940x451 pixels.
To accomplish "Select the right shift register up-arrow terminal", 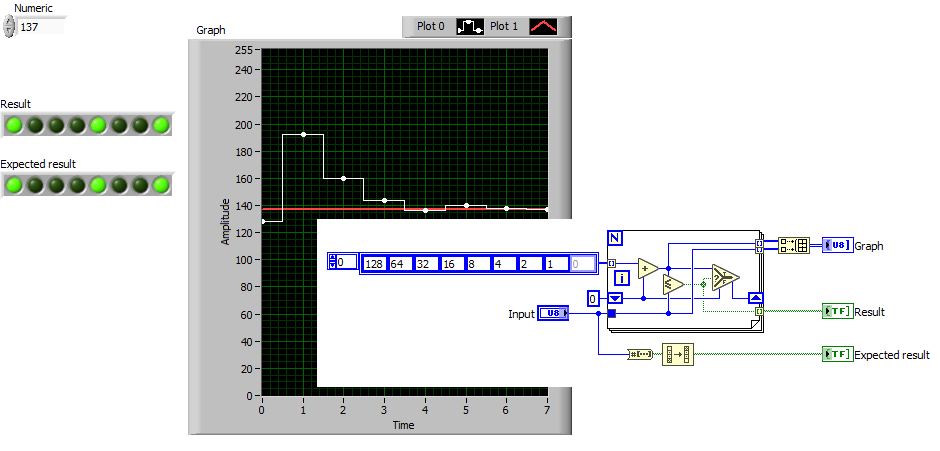I will pyautogui.click(x=755, y=298).
